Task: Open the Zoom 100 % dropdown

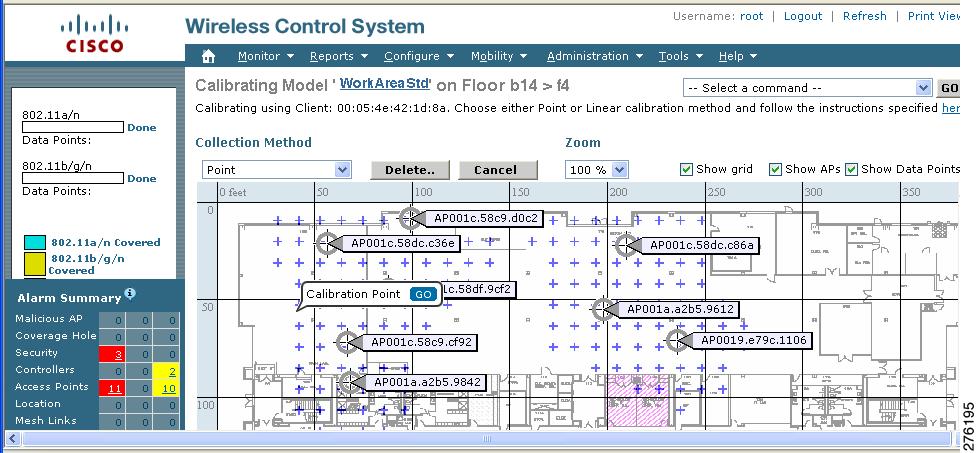Action: (596, 169)
